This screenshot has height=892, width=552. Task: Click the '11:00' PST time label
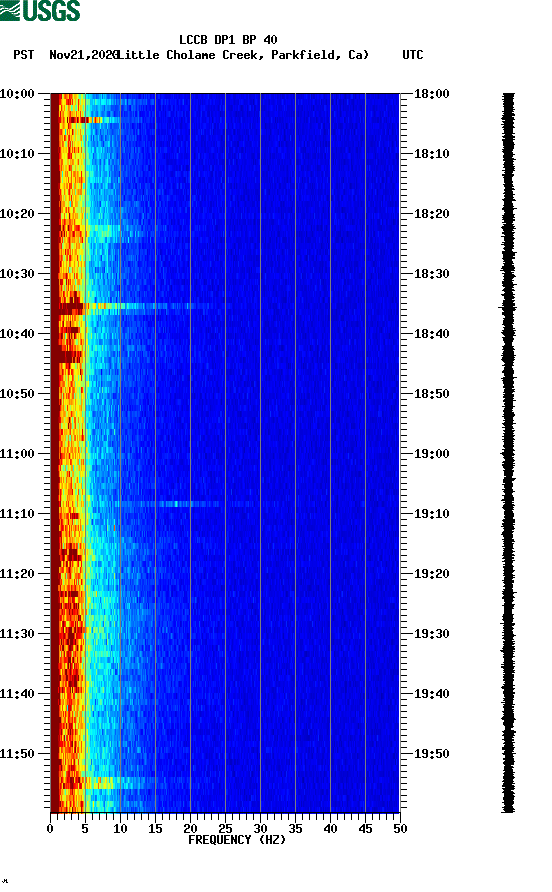pyautogui.click(x=17, y=454)
